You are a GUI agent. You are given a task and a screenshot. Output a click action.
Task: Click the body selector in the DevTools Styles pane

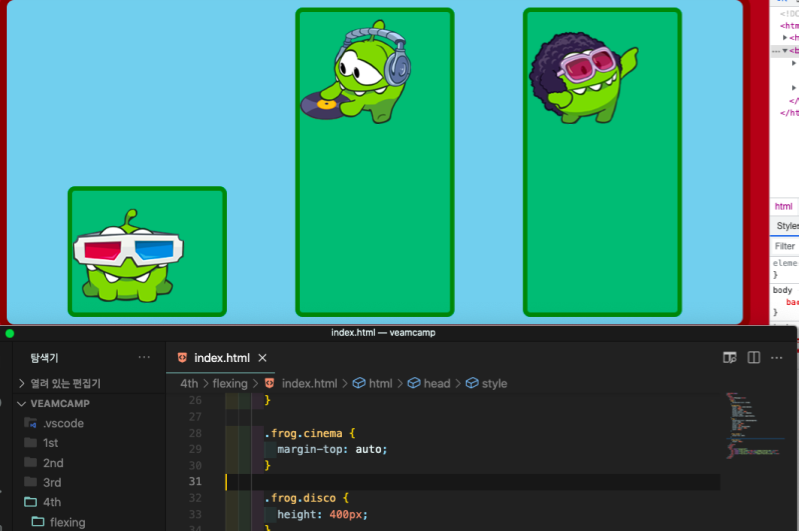[x=782, y=290]
